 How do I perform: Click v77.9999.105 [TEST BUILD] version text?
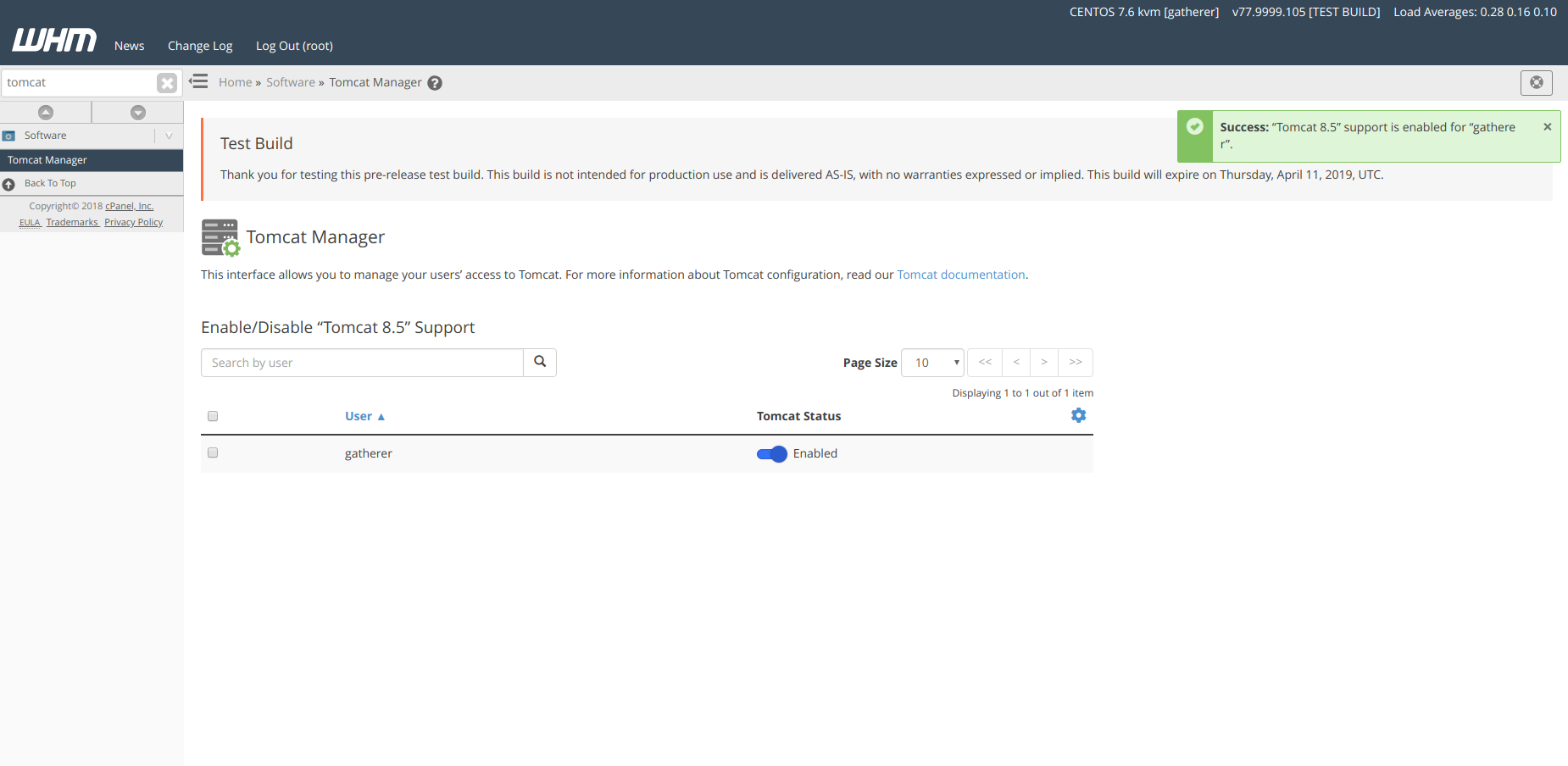(1306, 12)
